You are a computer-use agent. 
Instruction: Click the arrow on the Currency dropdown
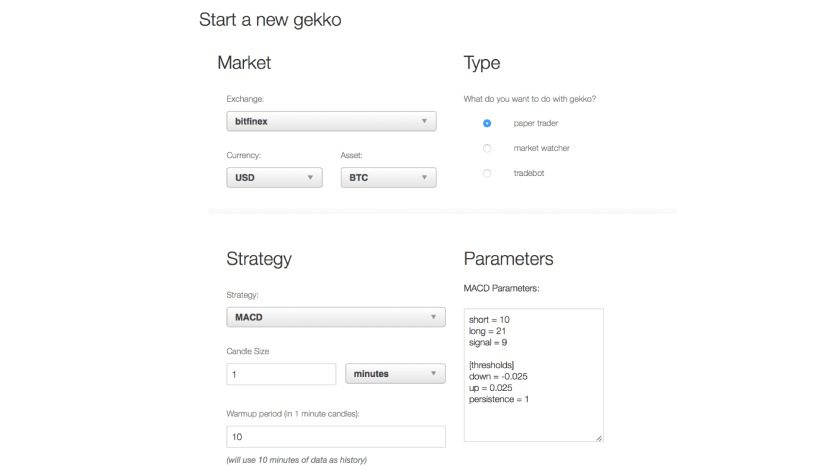tap(310, 178)
